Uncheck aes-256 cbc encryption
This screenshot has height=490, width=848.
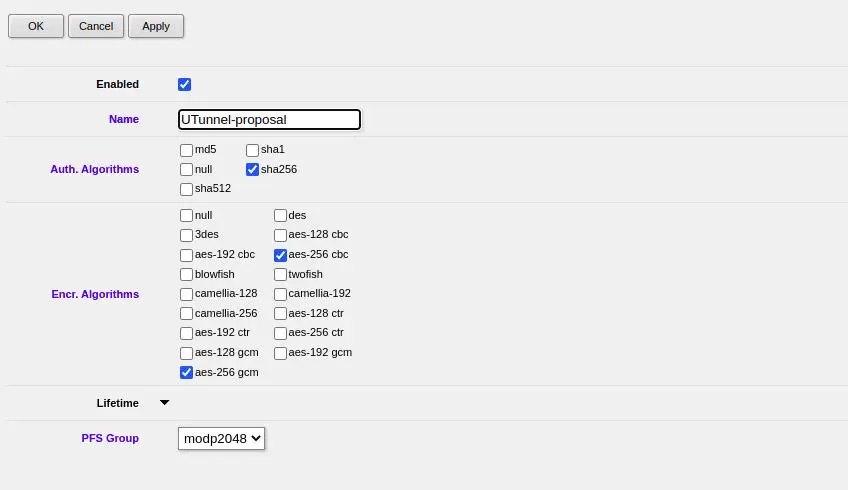coord(280,255)
